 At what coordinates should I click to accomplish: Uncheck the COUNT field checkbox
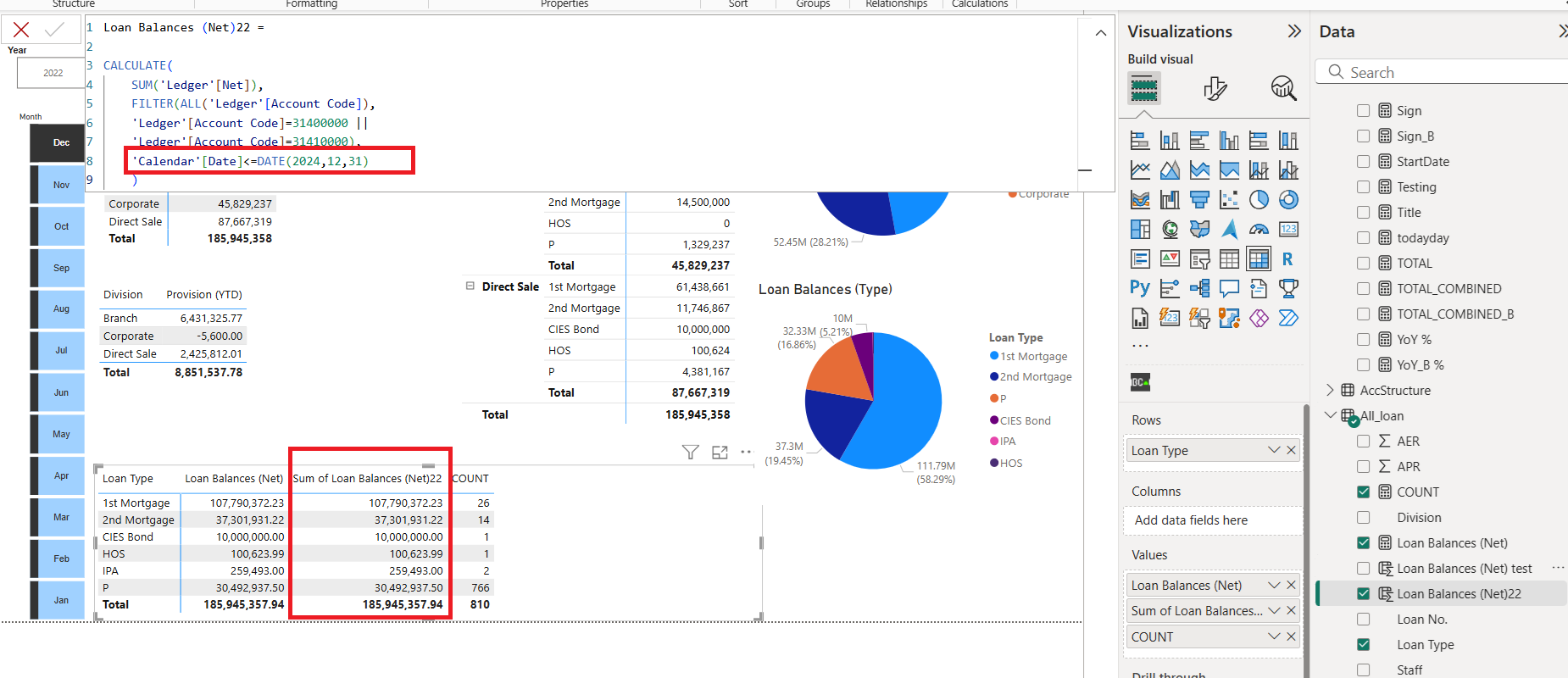(x=1363, y=492)
